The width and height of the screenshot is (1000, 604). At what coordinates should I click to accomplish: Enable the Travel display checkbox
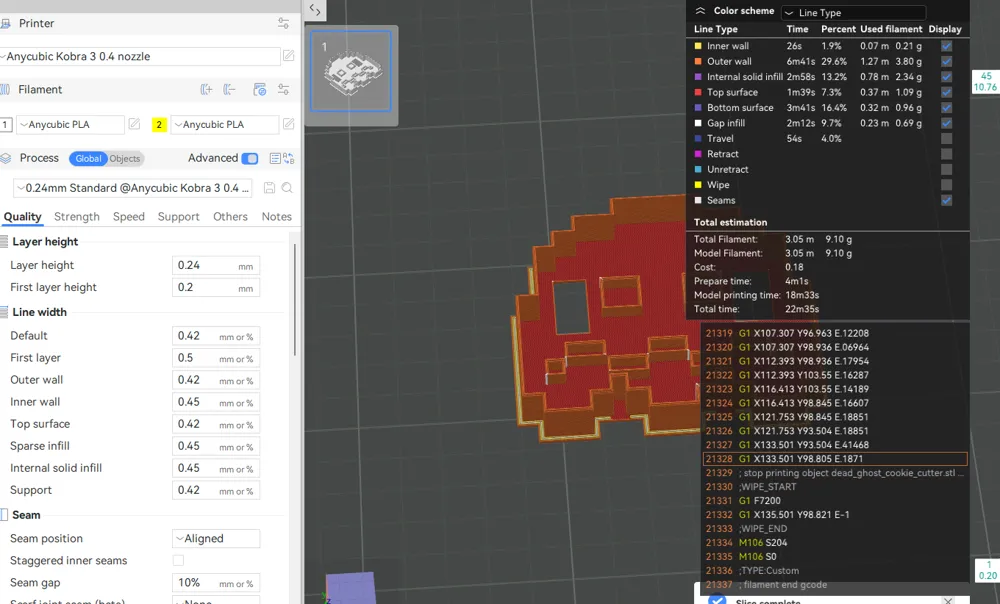(x=946, y=138)
